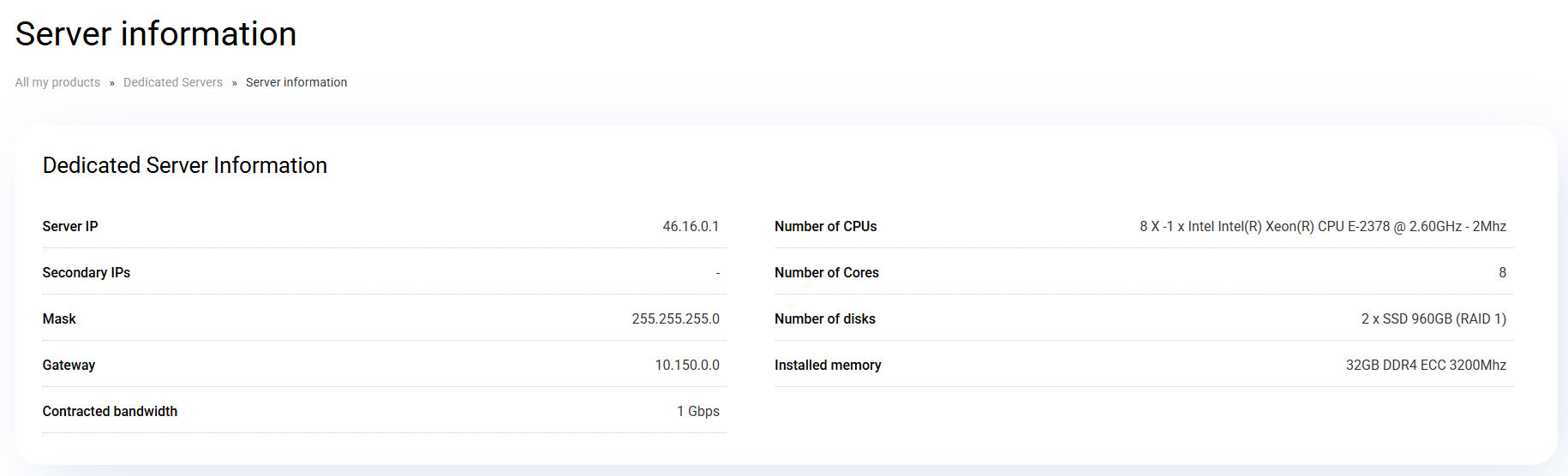Click the 'Secondary IPs' label
The height and width of the screenshot is (476, 1568).
87,272
